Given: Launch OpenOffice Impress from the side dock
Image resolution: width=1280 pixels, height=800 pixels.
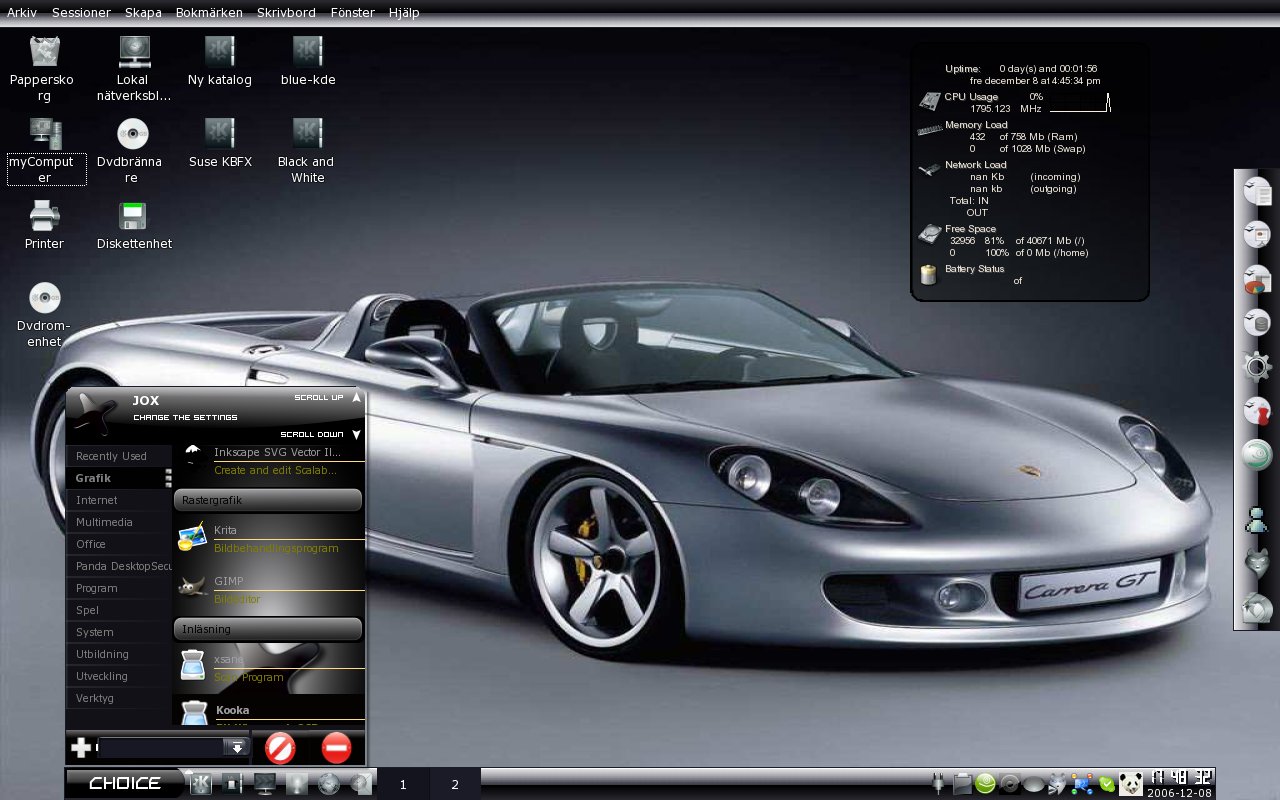Looking at the screenshot, I should 1256,235.
